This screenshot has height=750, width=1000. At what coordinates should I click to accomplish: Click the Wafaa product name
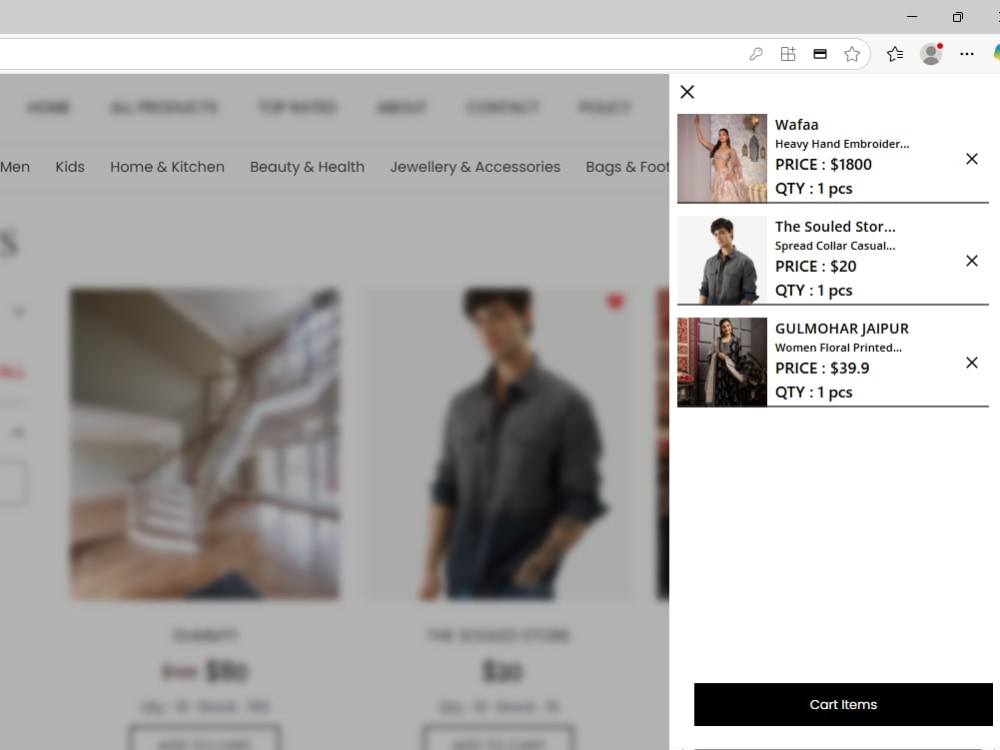pos(797,125)
